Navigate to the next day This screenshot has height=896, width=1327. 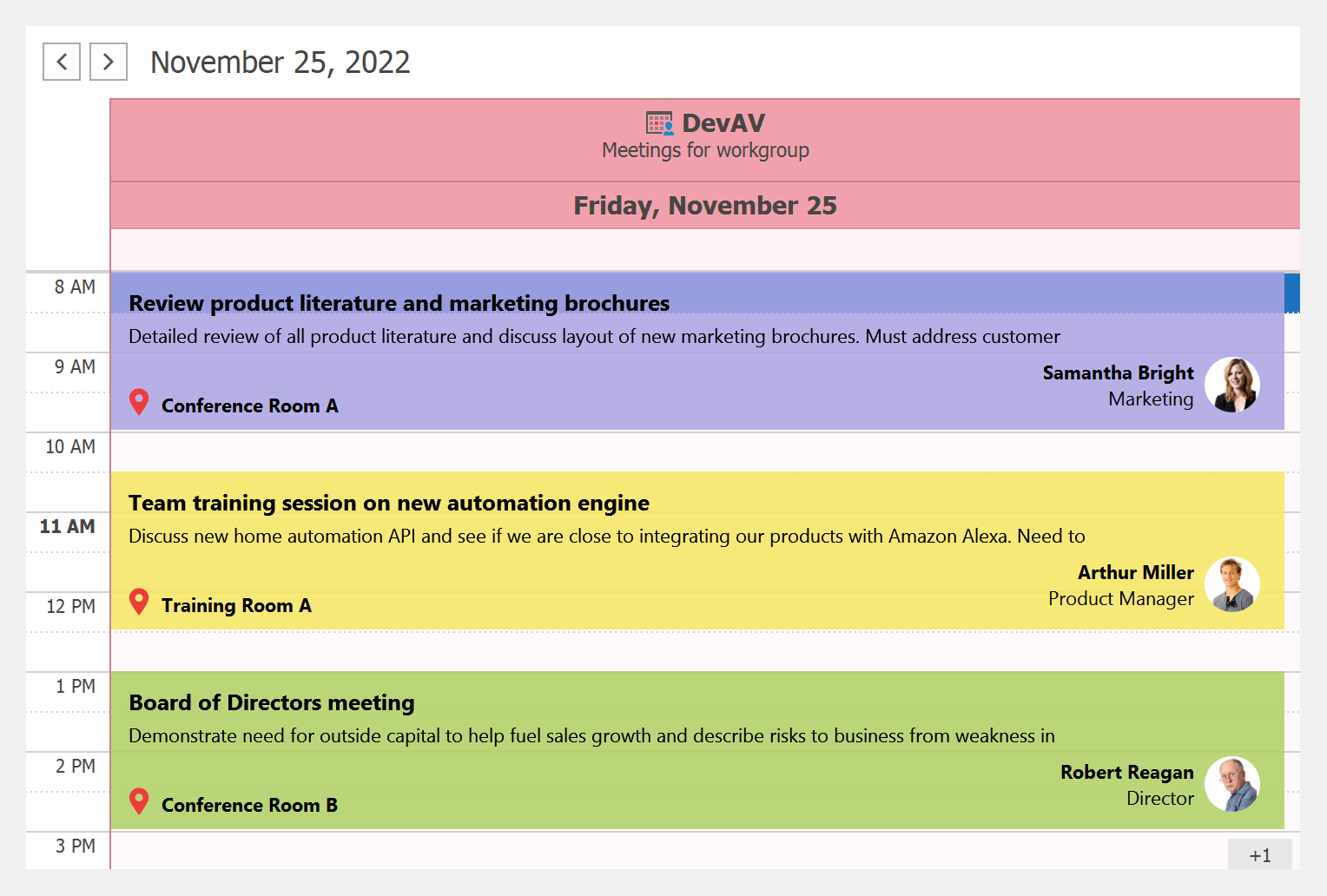click(108, 62)
